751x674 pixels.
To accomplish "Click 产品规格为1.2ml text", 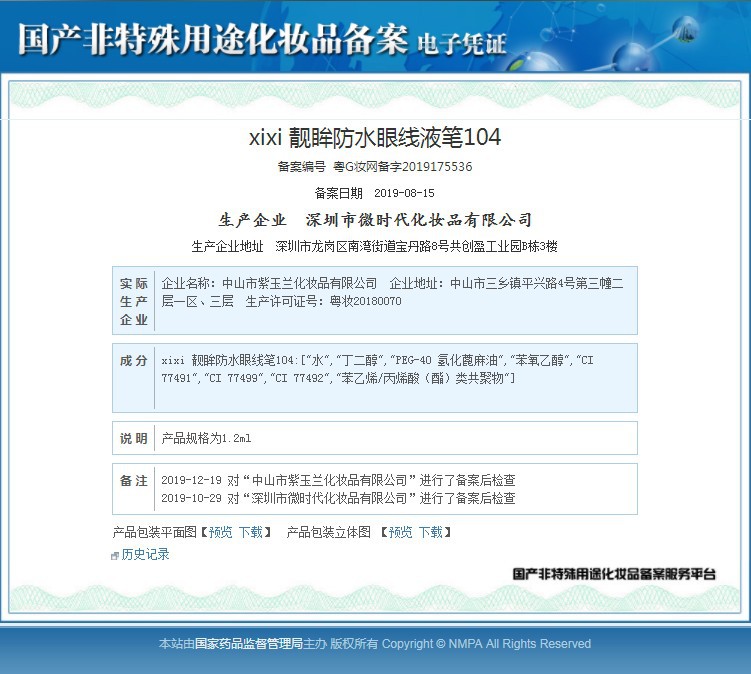I will point(206,438).
